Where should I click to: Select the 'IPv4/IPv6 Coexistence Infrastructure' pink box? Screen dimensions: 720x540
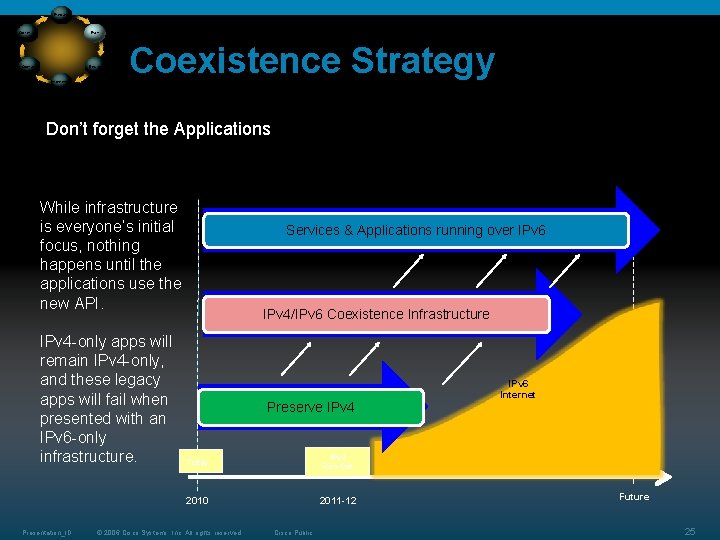376,314
